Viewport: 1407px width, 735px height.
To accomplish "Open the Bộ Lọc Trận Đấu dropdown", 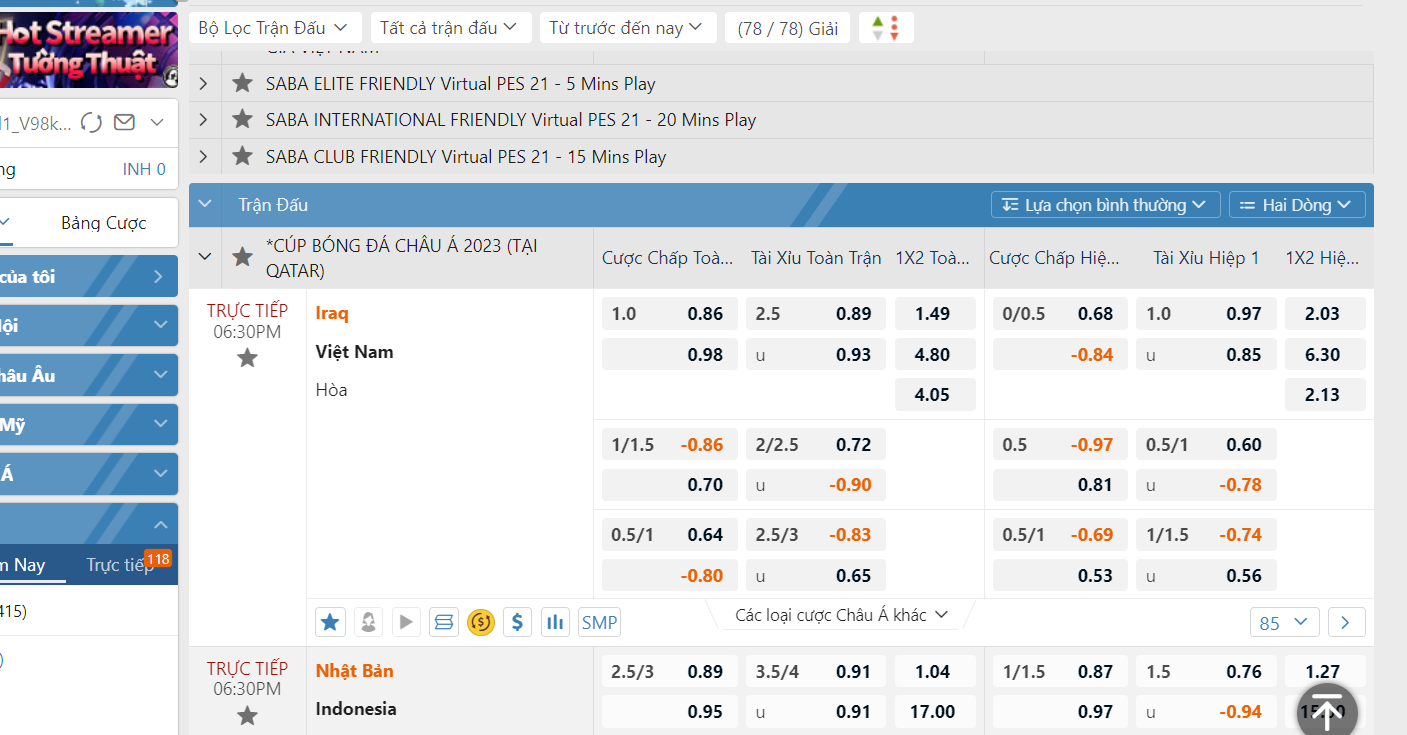I will (274, 27).
